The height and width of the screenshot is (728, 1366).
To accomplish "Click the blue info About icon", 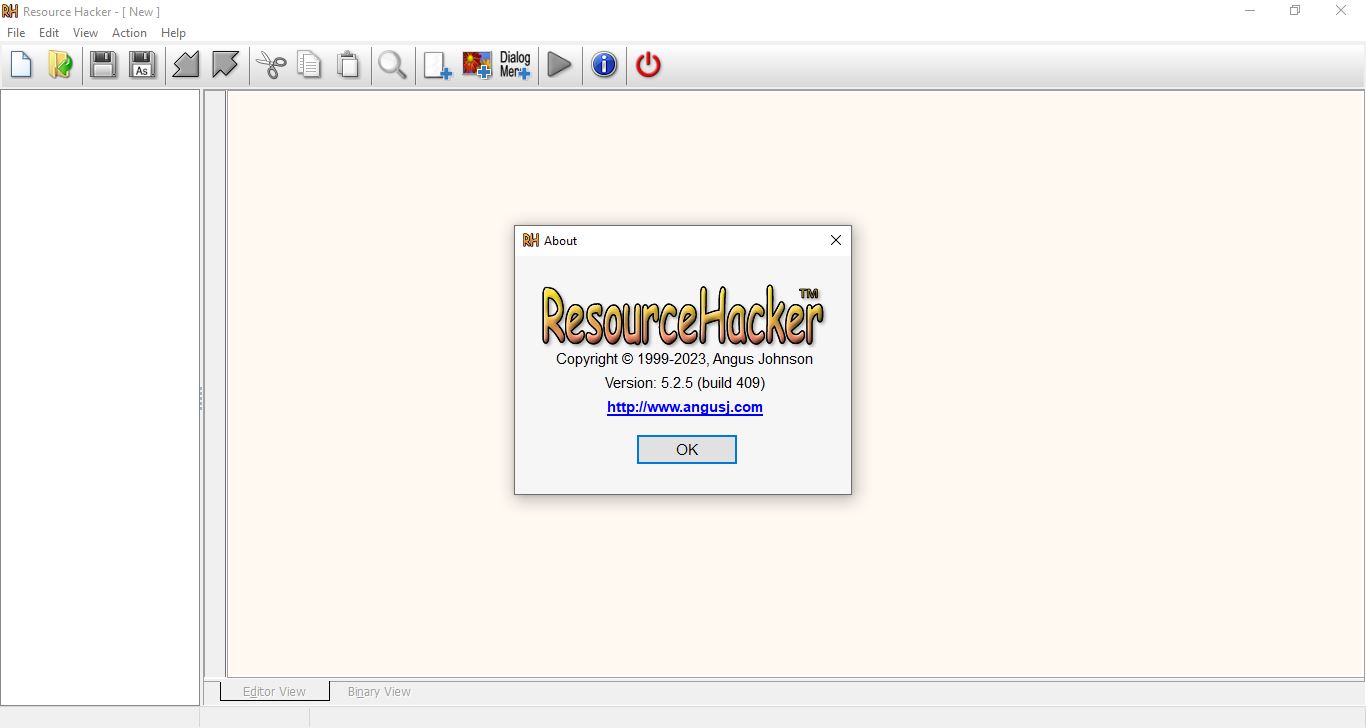I will [x=604, y=65].
